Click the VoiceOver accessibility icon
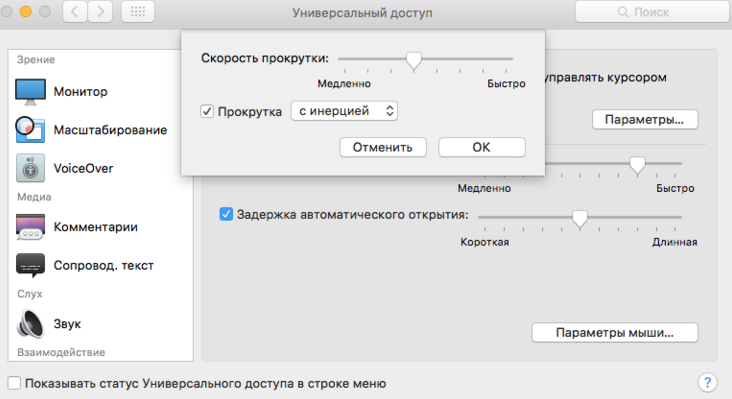The width and height of the screenshot is (732, 399). click(30, 168)
